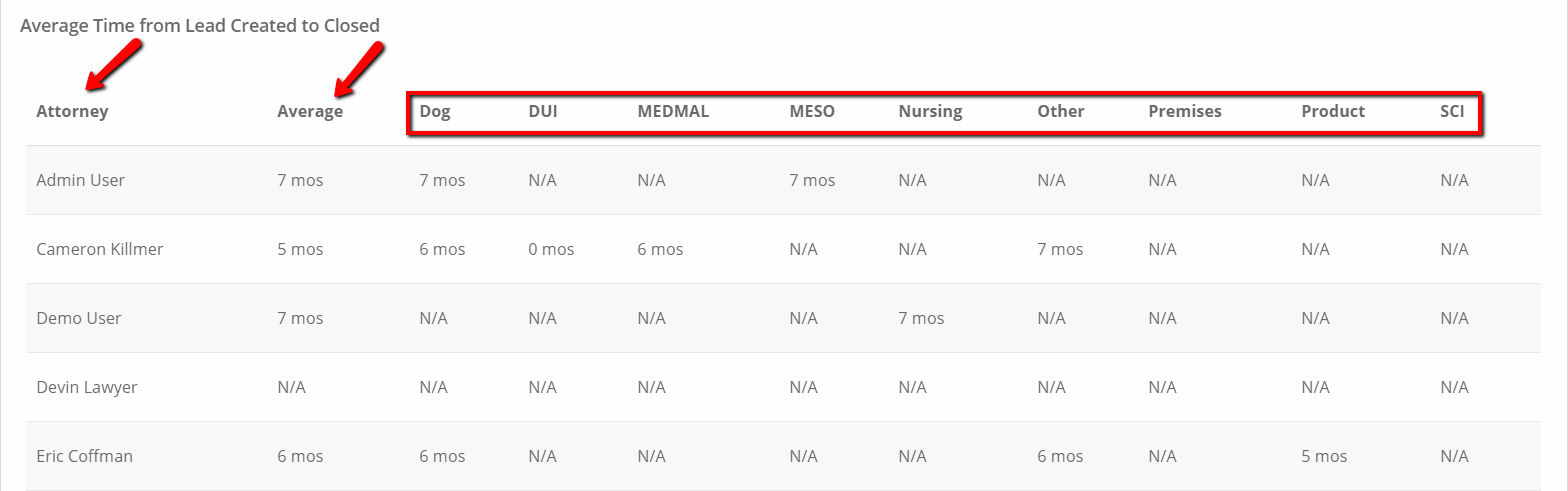Click the Admin User row name
The image size is (1568, 491).
[80, 180]
